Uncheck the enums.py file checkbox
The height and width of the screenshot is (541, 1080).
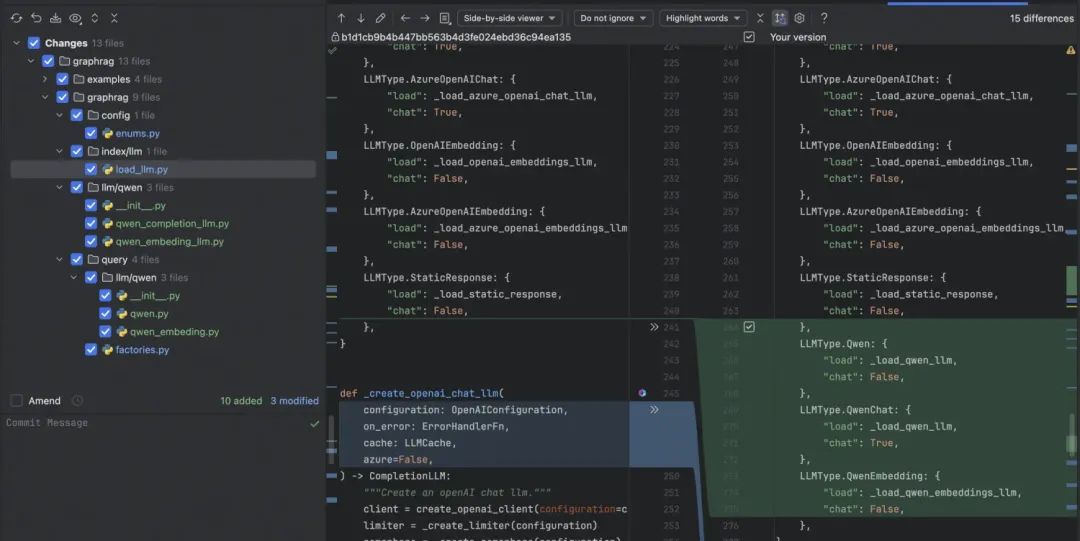[91, 133]
